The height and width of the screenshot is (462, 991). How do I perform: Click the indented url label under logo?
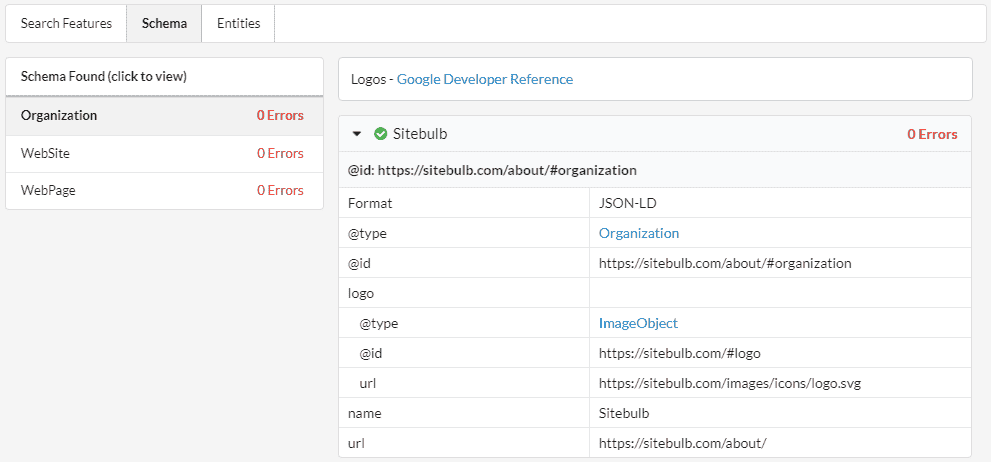coord(368,383)
